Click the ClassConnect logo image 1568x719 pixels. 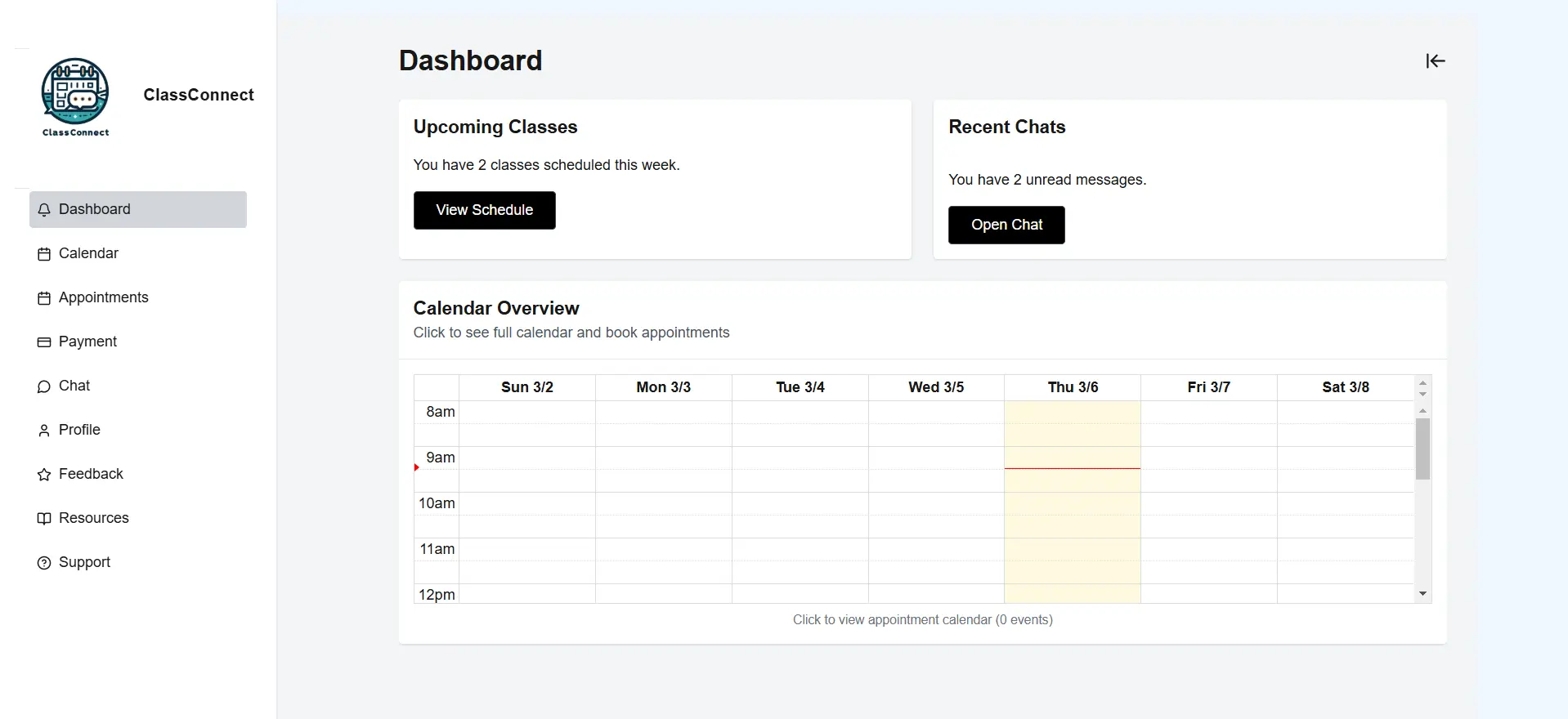75,96
